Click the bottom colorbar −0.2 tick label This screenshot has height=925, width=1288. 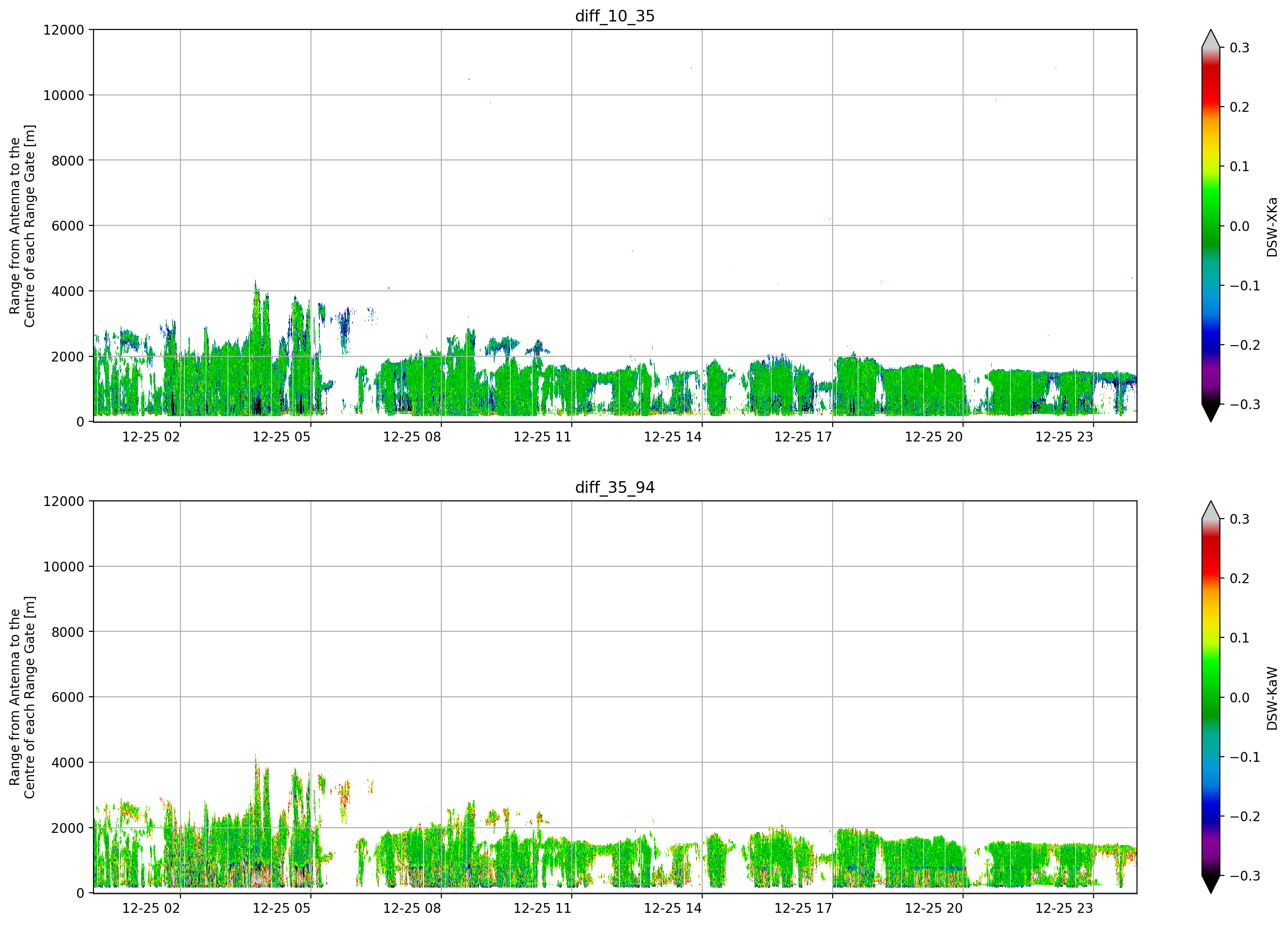pos(1245,817)
